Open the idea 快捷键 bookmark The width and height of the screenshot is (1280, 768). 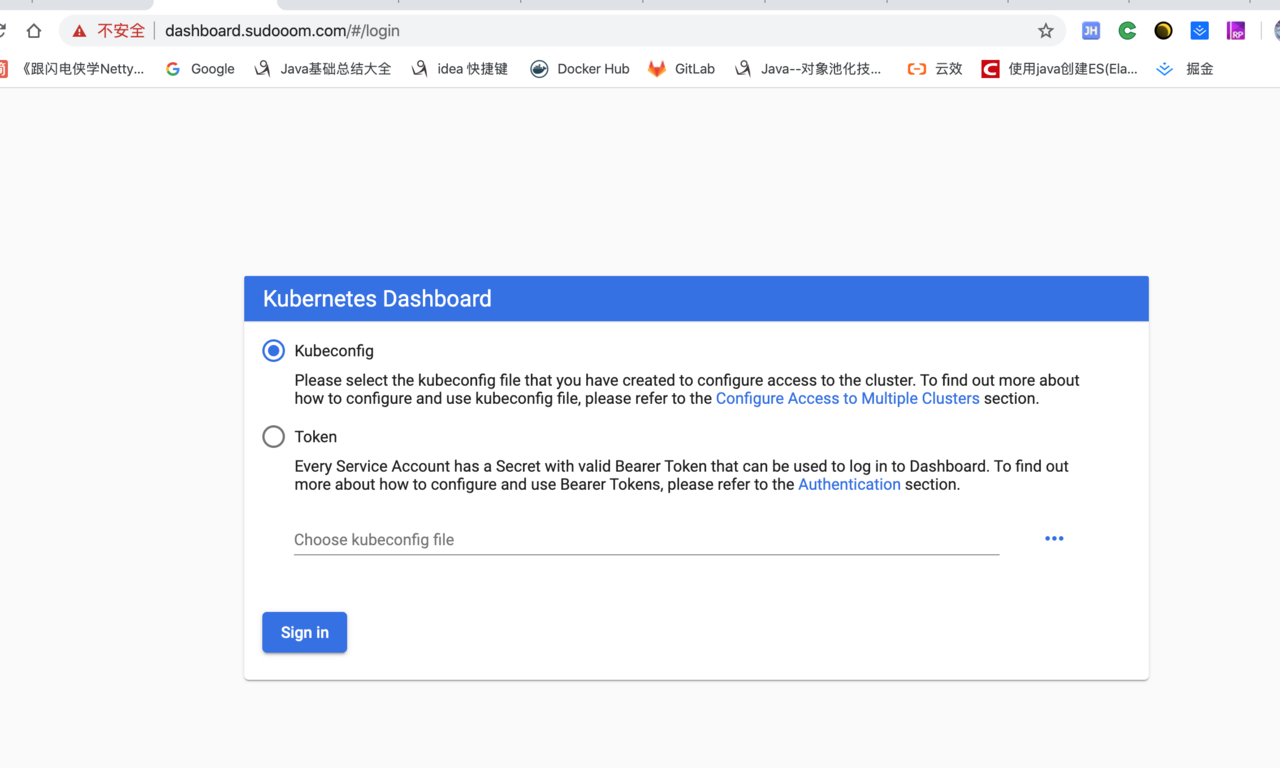click(459, 69)
